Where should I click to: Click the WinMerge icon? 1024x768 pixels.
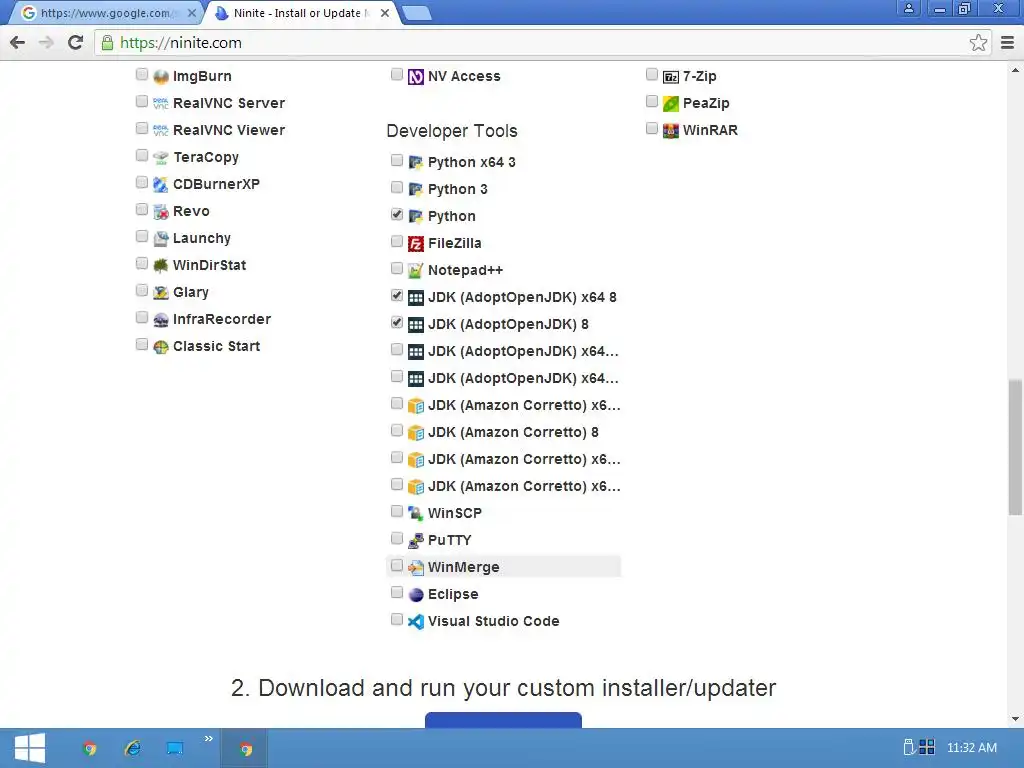tap(416, 568)
